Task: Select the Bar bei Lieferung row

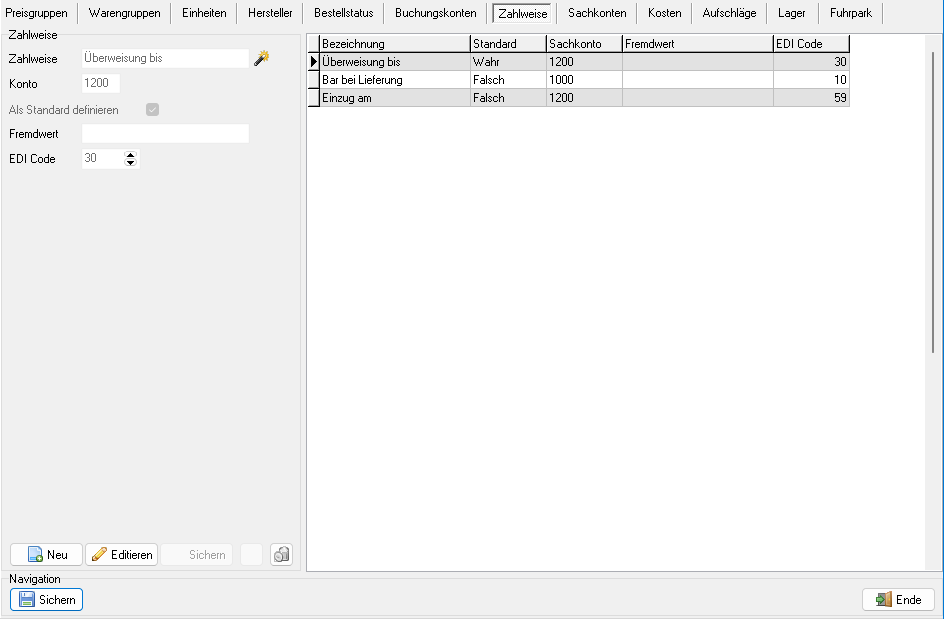Action: (x=394, y=80)
